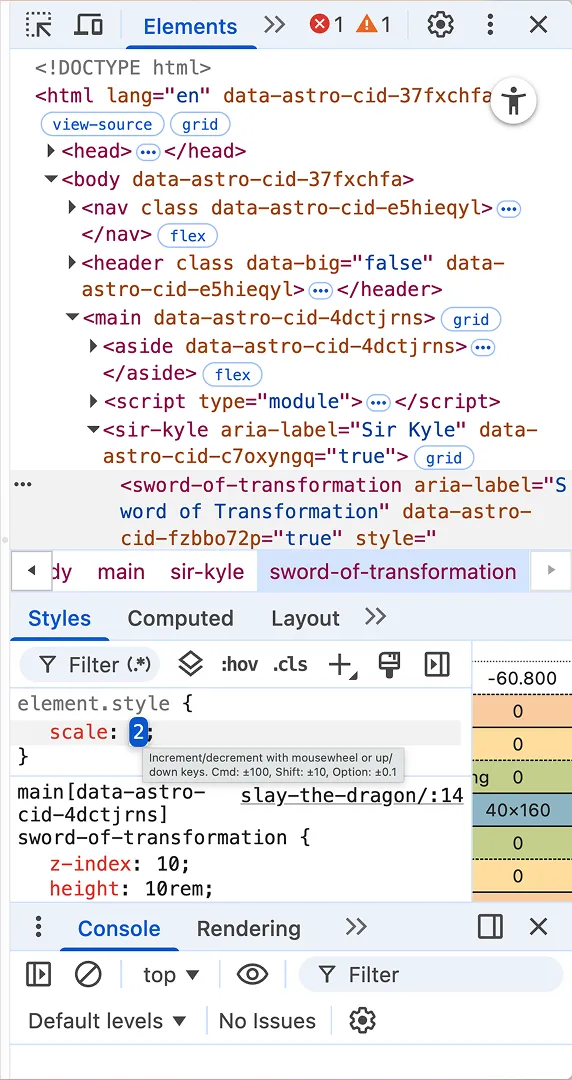572x1080 pixels.
Task: Expand the aside element
Action: pyautogui.click(x=94, y=345)
